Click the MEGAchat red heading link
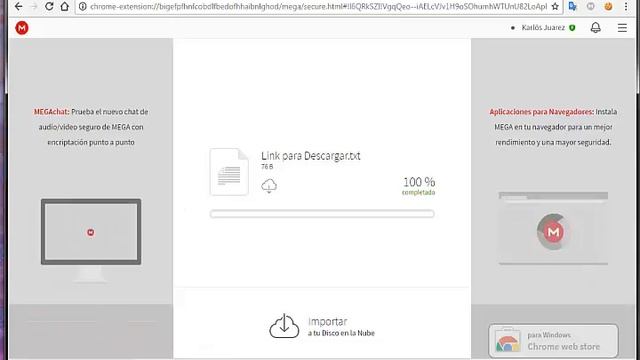 (x=51, y=112)
